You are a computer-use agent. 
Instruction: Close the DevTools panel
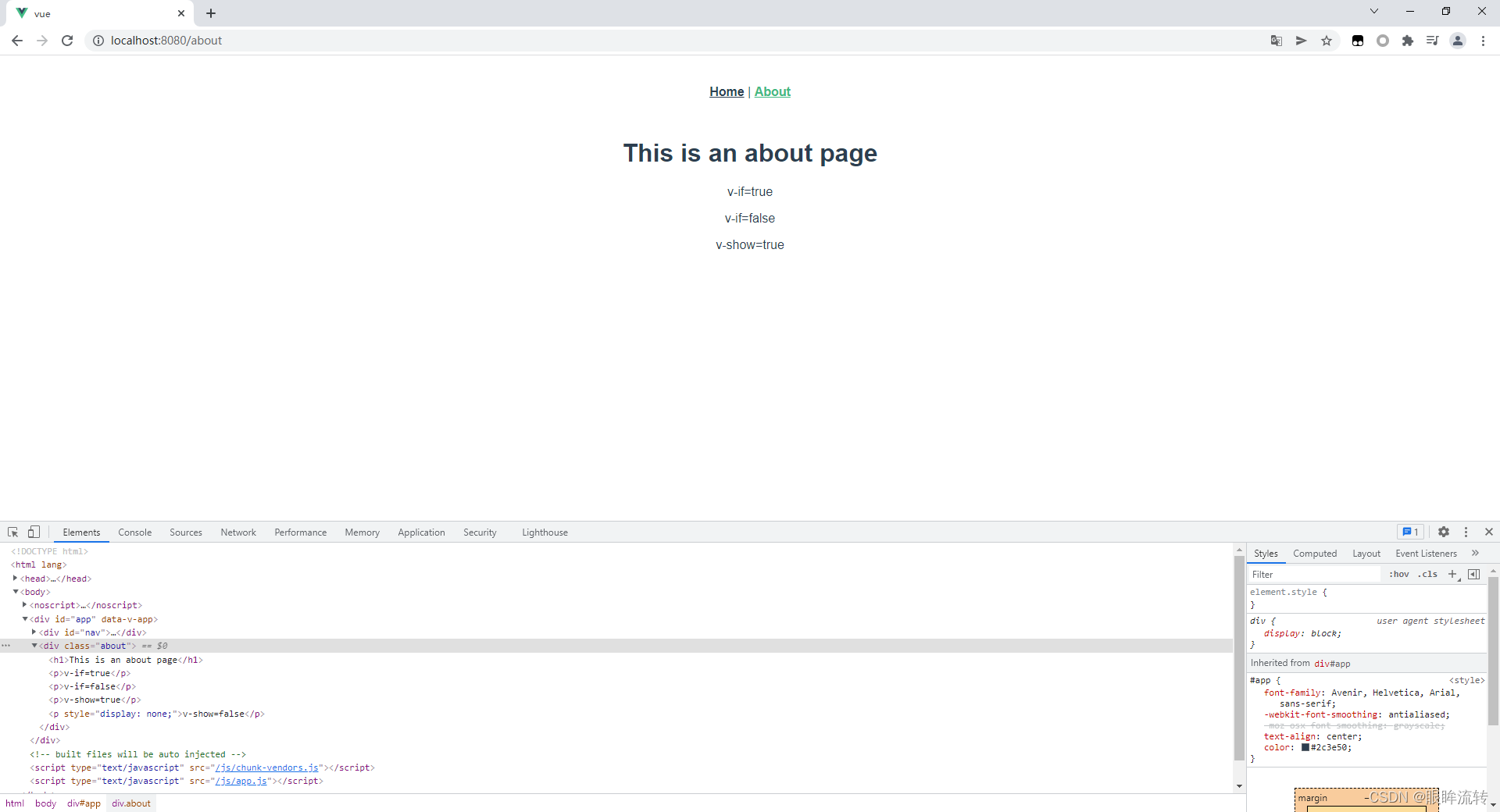[1489, 532]
